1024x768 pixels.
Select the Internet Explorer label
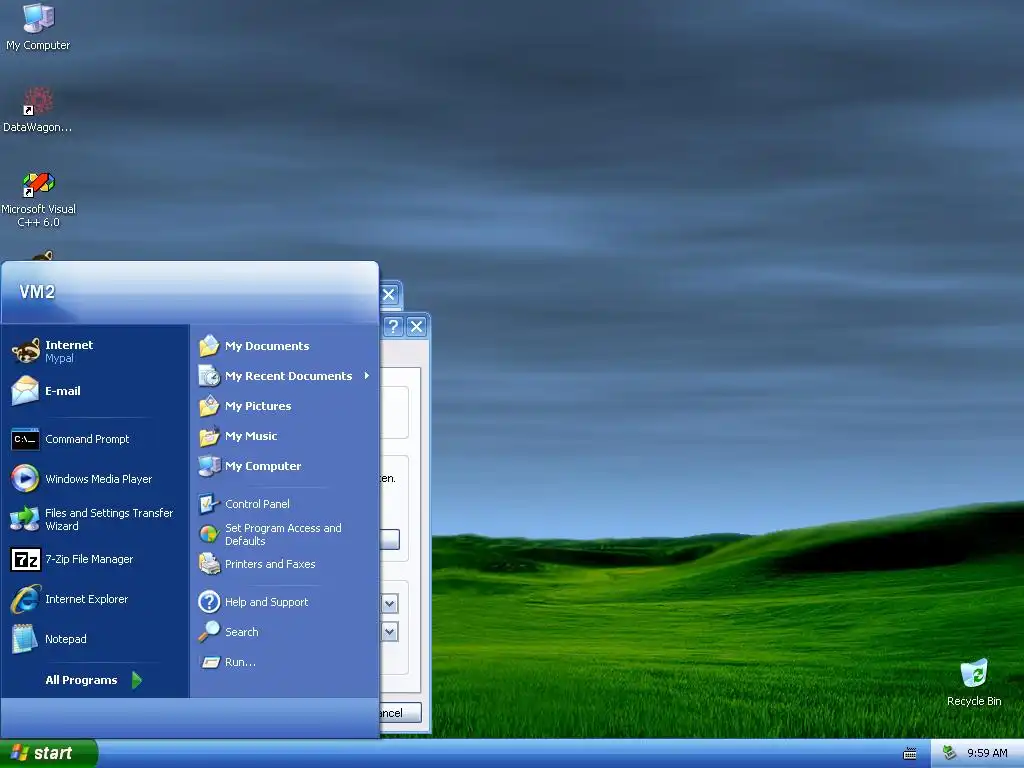86,599
